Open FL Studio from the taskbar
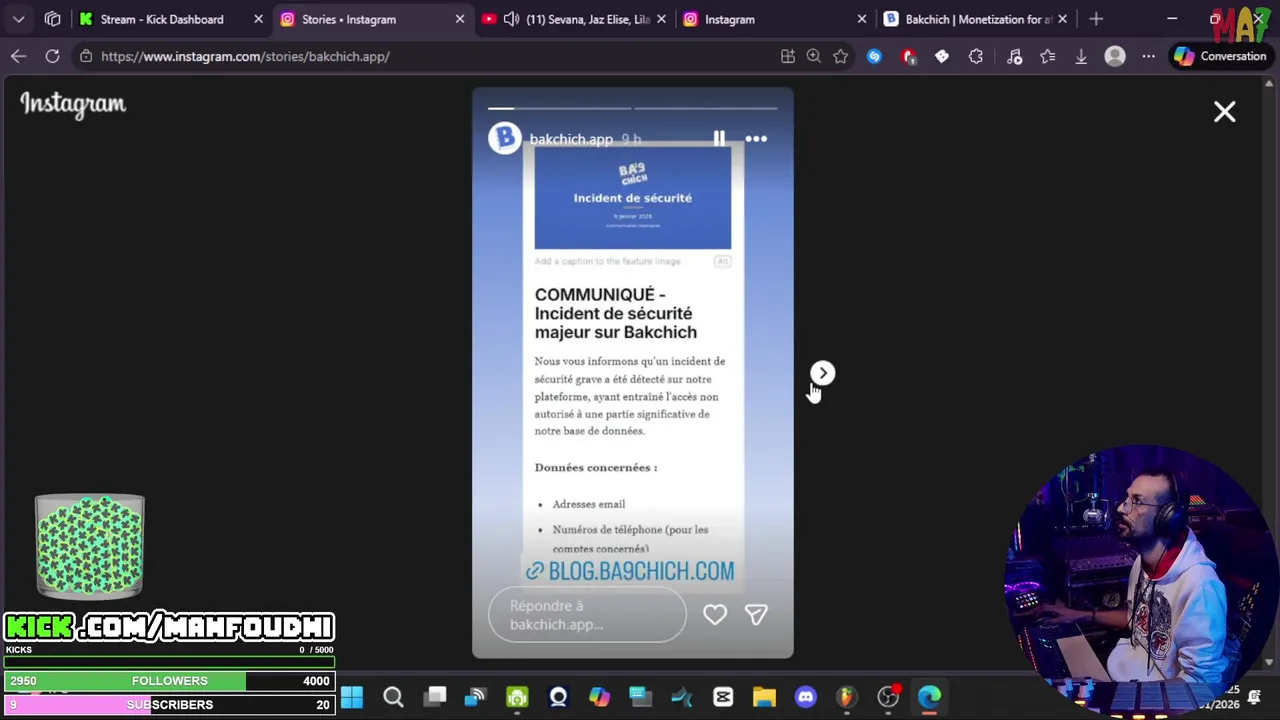The image size is (1280, 720). point(847,697)
